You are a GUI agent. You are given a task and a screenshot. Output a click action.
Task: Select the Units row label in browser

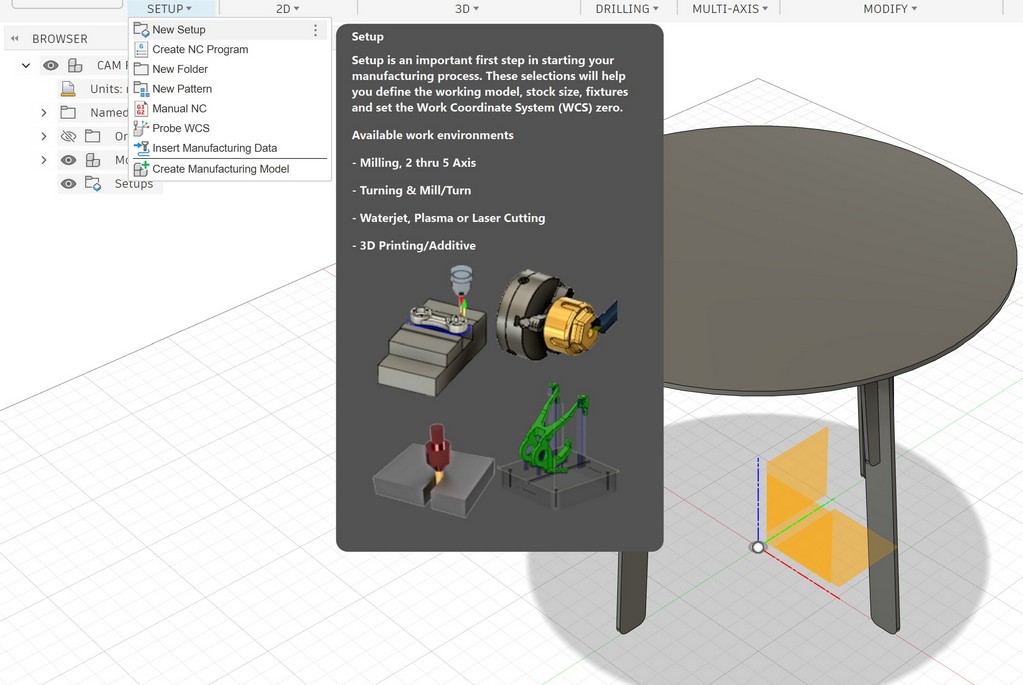(108, 89)
